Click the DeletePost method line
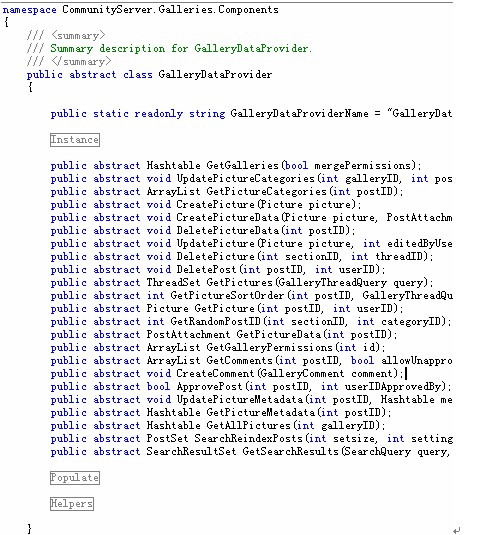This screenshot has height=535, width=480. pyautogui.click(x=218, y=270)
